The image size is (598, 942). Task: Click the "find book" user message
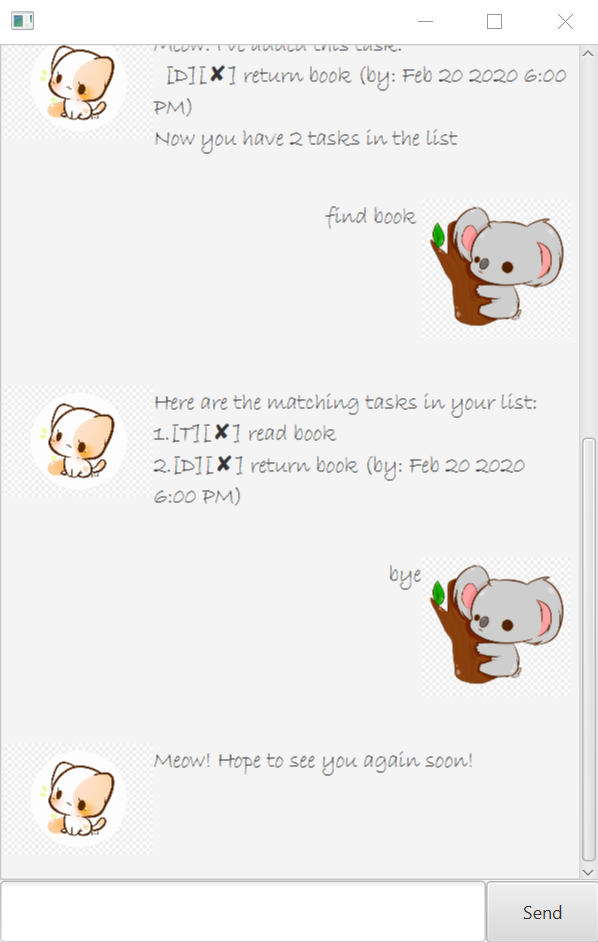point(370,217)
